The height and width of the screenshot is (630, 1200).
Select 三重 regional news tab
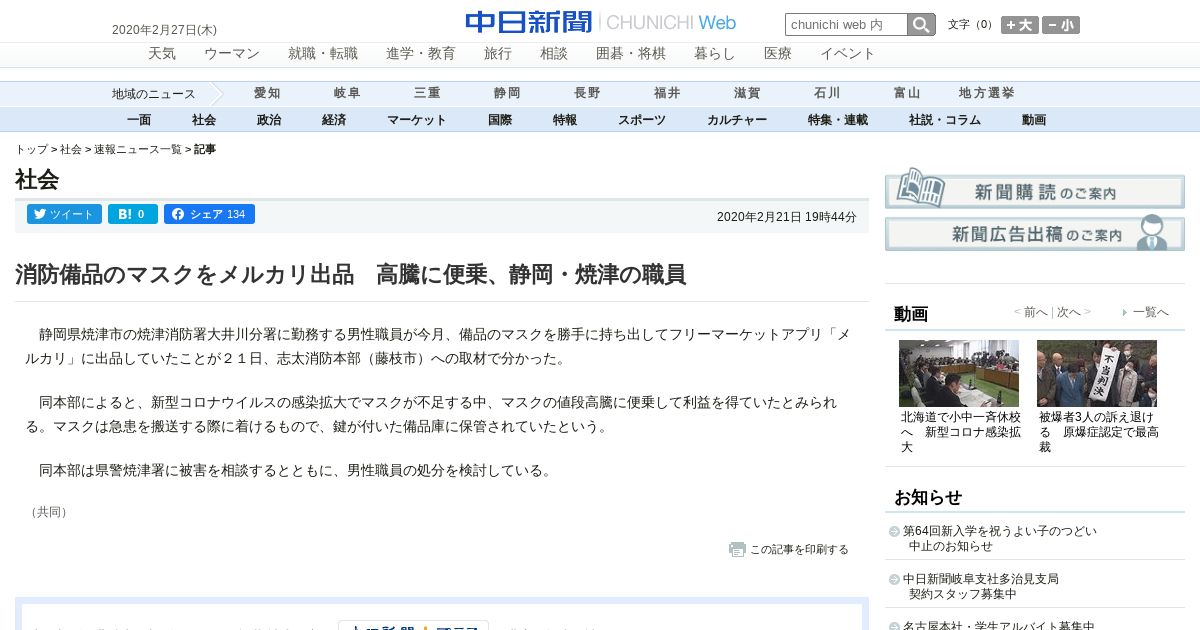point(427,93)
